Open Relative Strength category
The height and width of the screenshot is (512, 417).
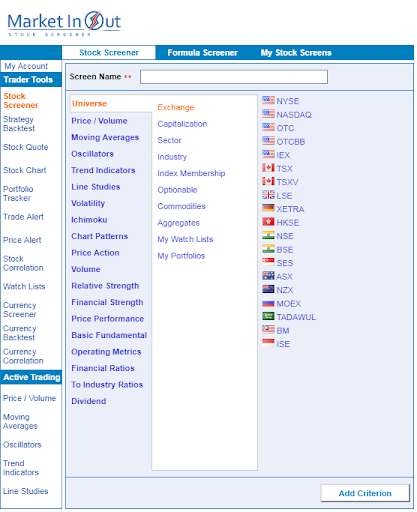[x=105, y=286]
